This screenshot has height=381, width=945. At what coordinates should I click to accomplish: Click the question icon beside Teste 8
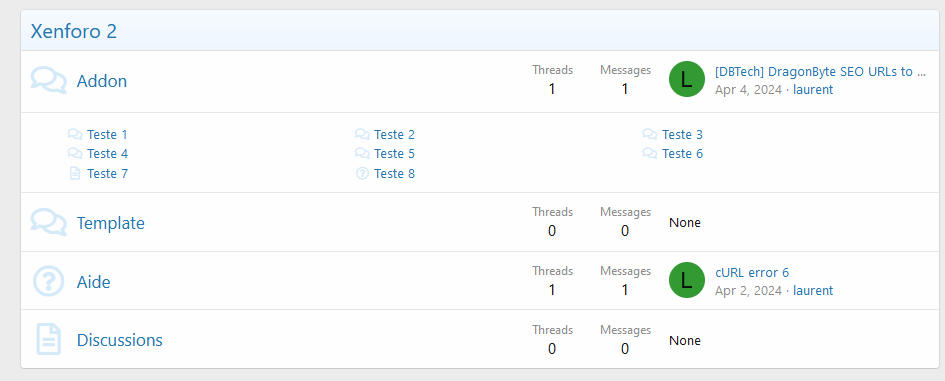click(x=362, y=174)
